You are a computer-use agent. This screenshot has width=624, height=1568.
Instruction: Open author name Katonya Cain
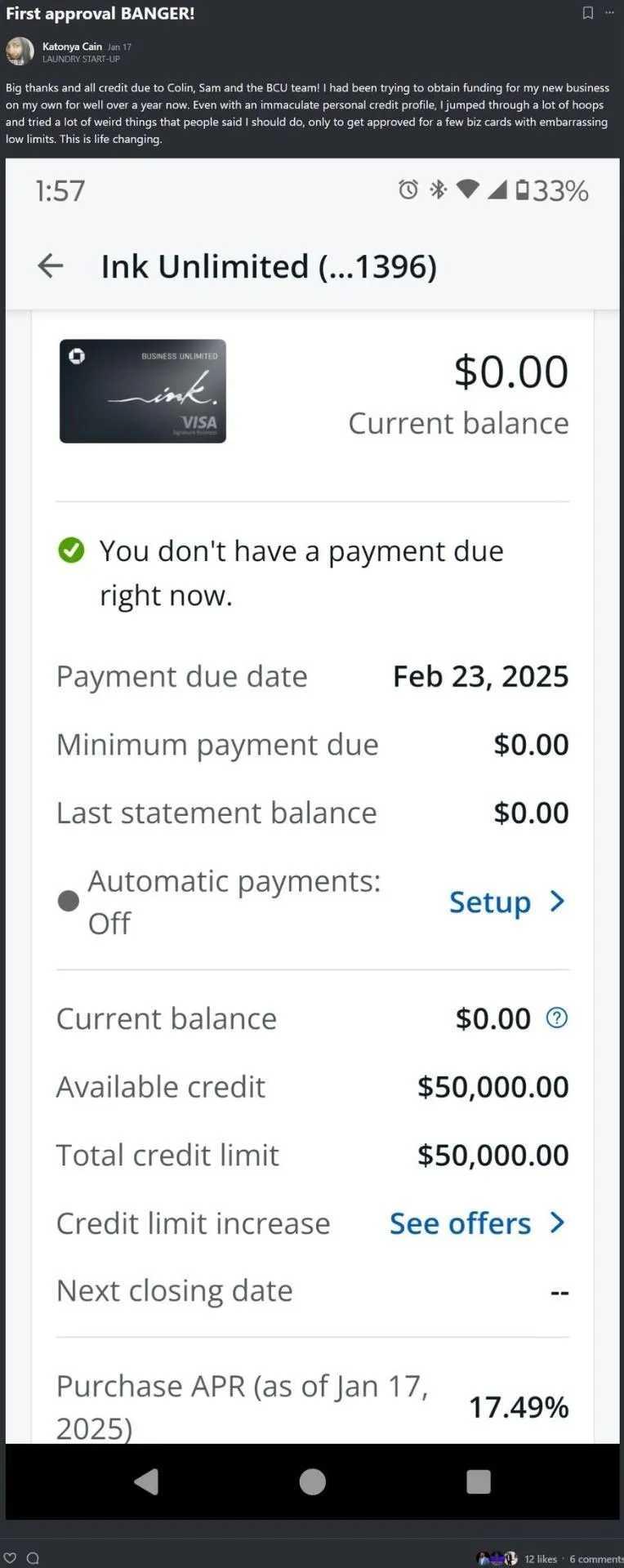[72, 47]
